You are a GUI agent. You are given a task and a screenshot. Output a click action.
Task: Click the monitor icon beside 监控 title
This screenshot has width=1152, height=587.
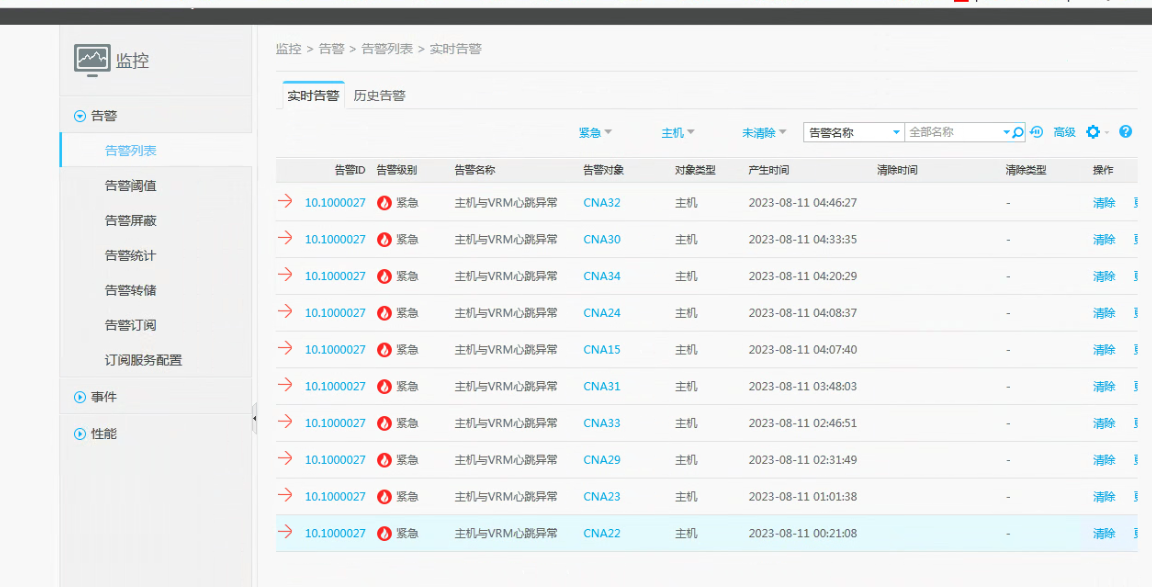coord(92,60)
